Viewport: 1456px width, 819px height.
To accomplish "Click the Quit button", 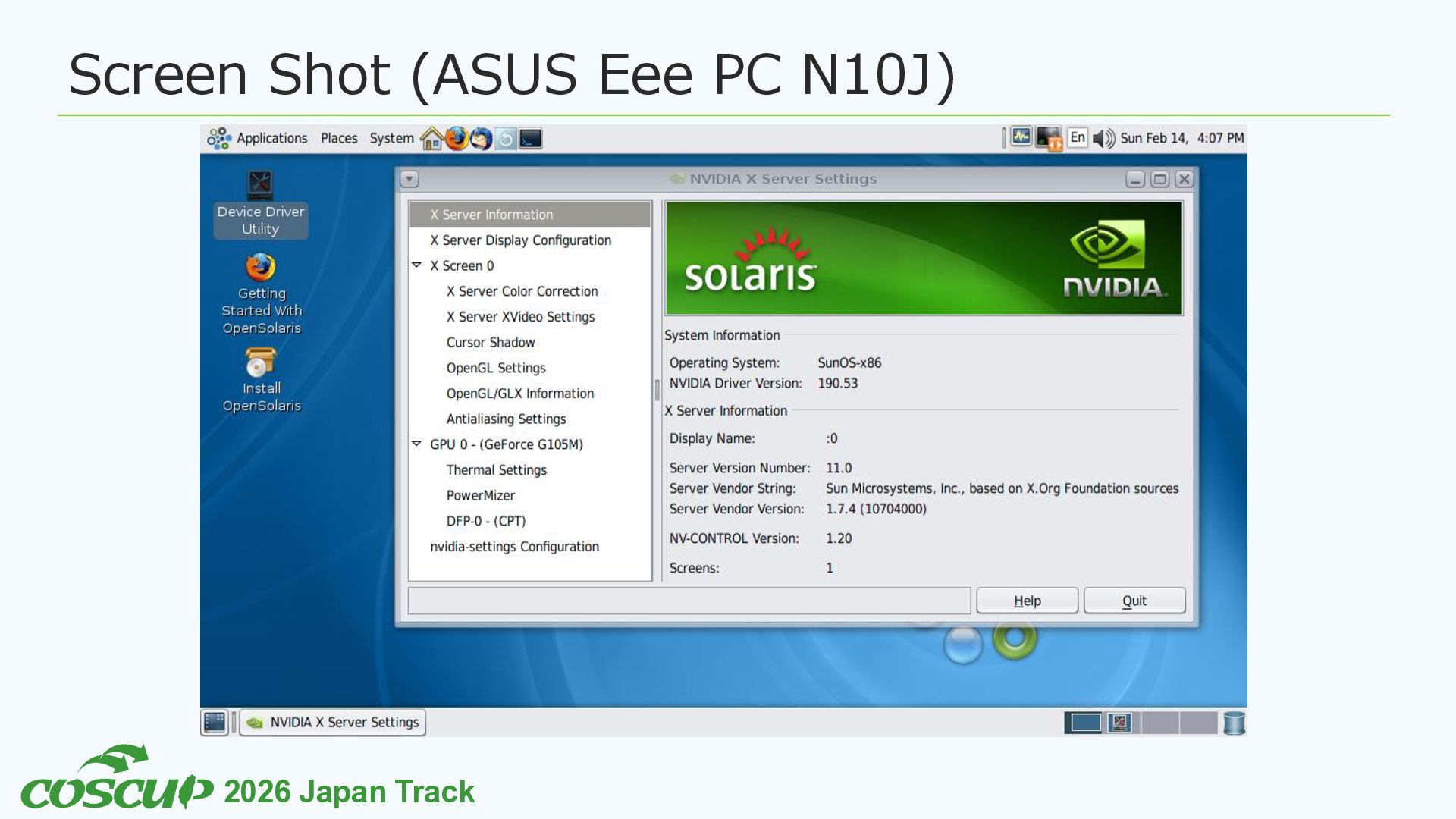I will [x=1134, y=601].
